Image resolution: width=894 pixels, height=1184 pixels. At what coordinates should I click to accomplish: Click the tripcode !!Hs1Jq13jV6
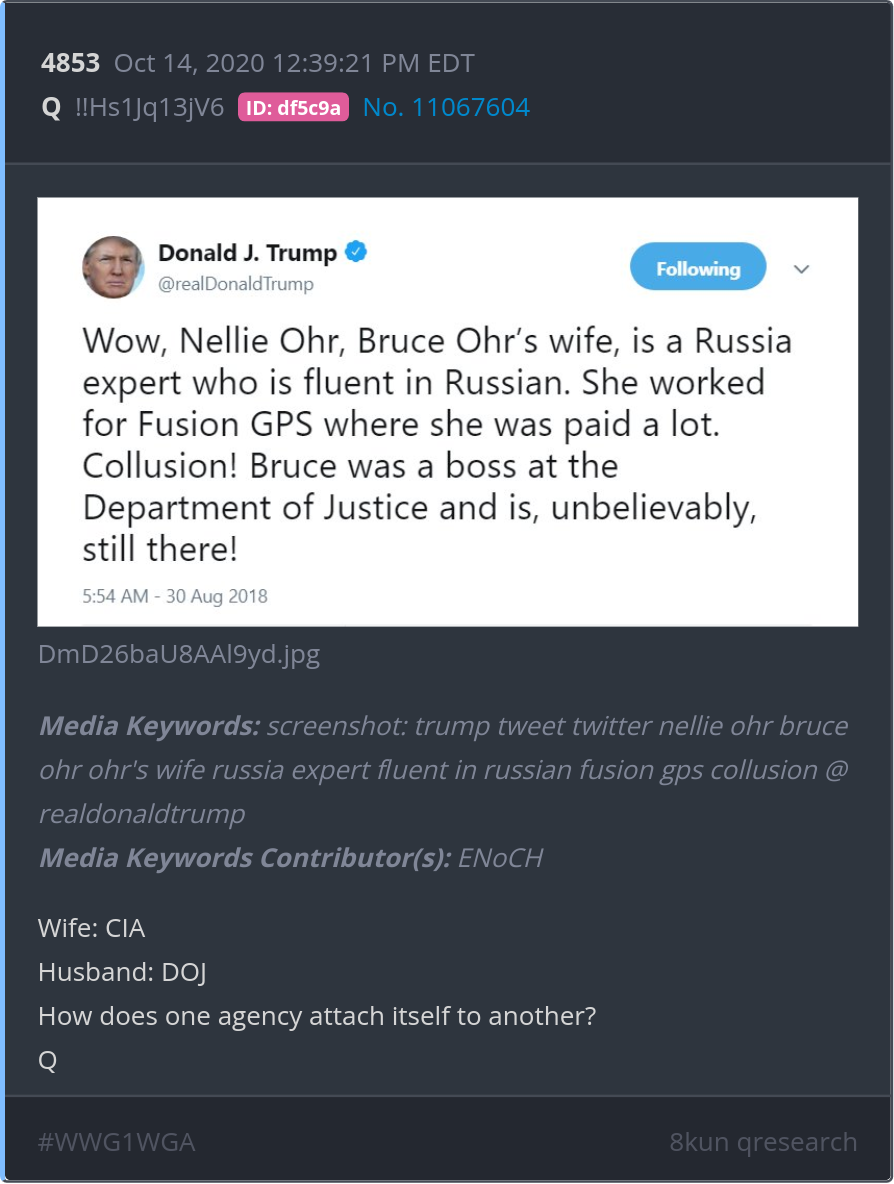149,108
